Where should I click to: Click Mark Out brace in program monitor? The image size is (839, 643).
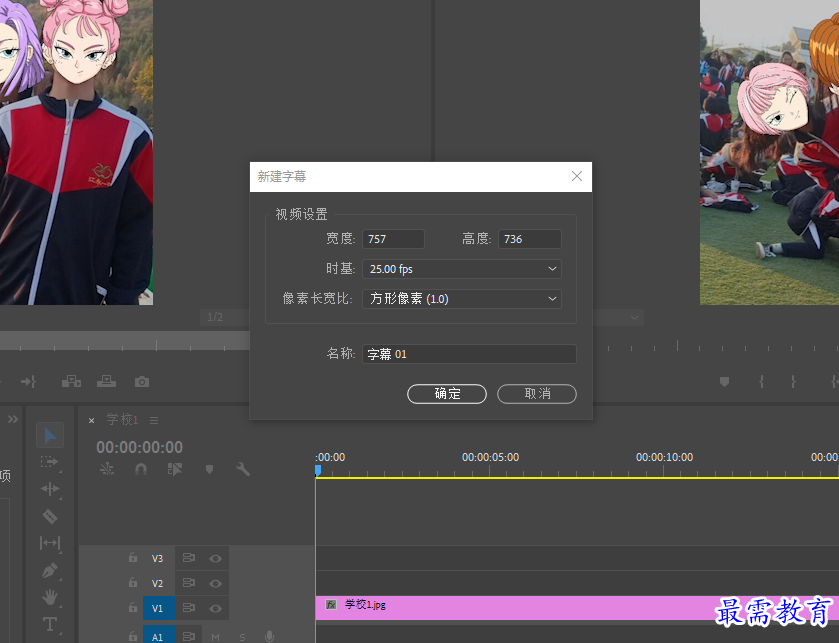pyautogui.click(x=794, y=381)
